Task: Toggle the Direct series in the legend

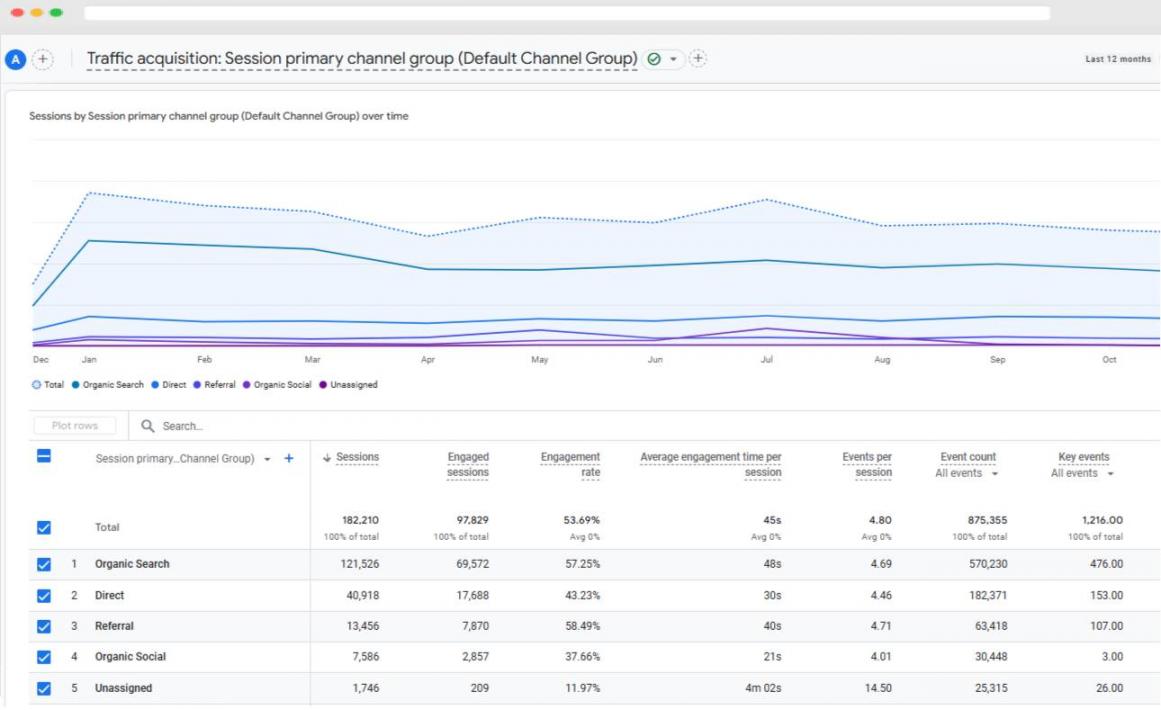Action: click(169, 385)
